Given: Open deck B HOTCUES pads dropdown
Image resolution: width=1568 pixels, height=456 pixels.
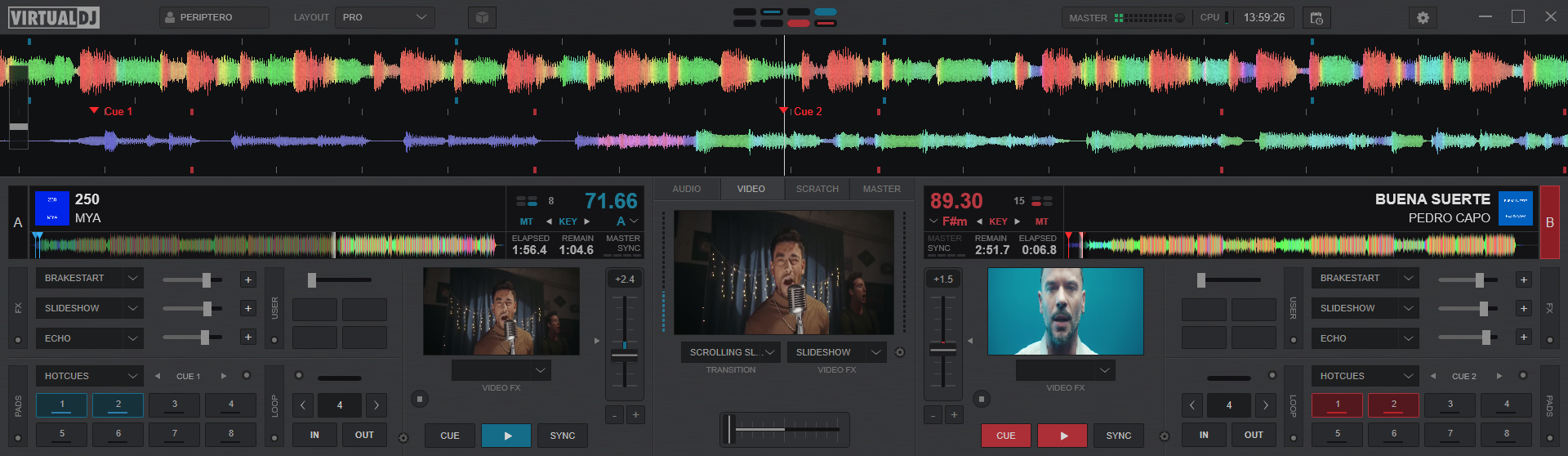Looking at the screenshot, I should 1365,376.
